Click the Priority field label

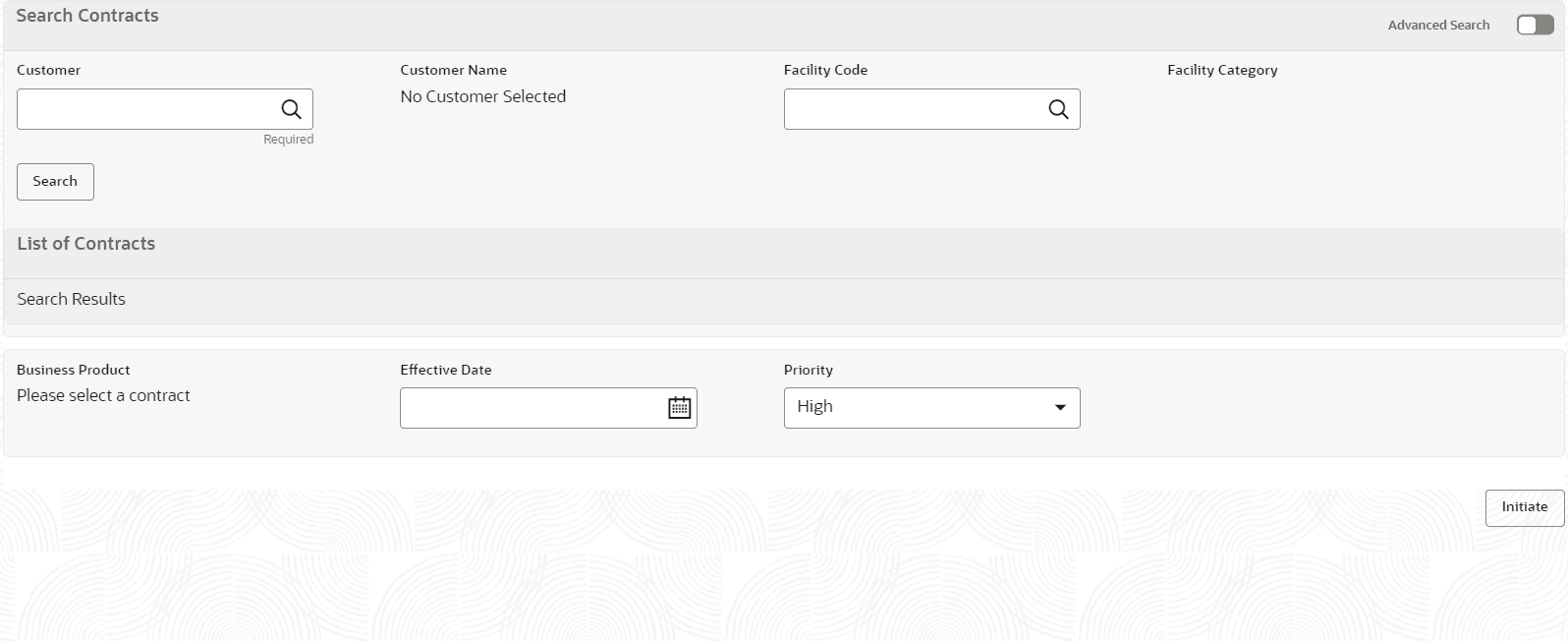pos(809,370)
